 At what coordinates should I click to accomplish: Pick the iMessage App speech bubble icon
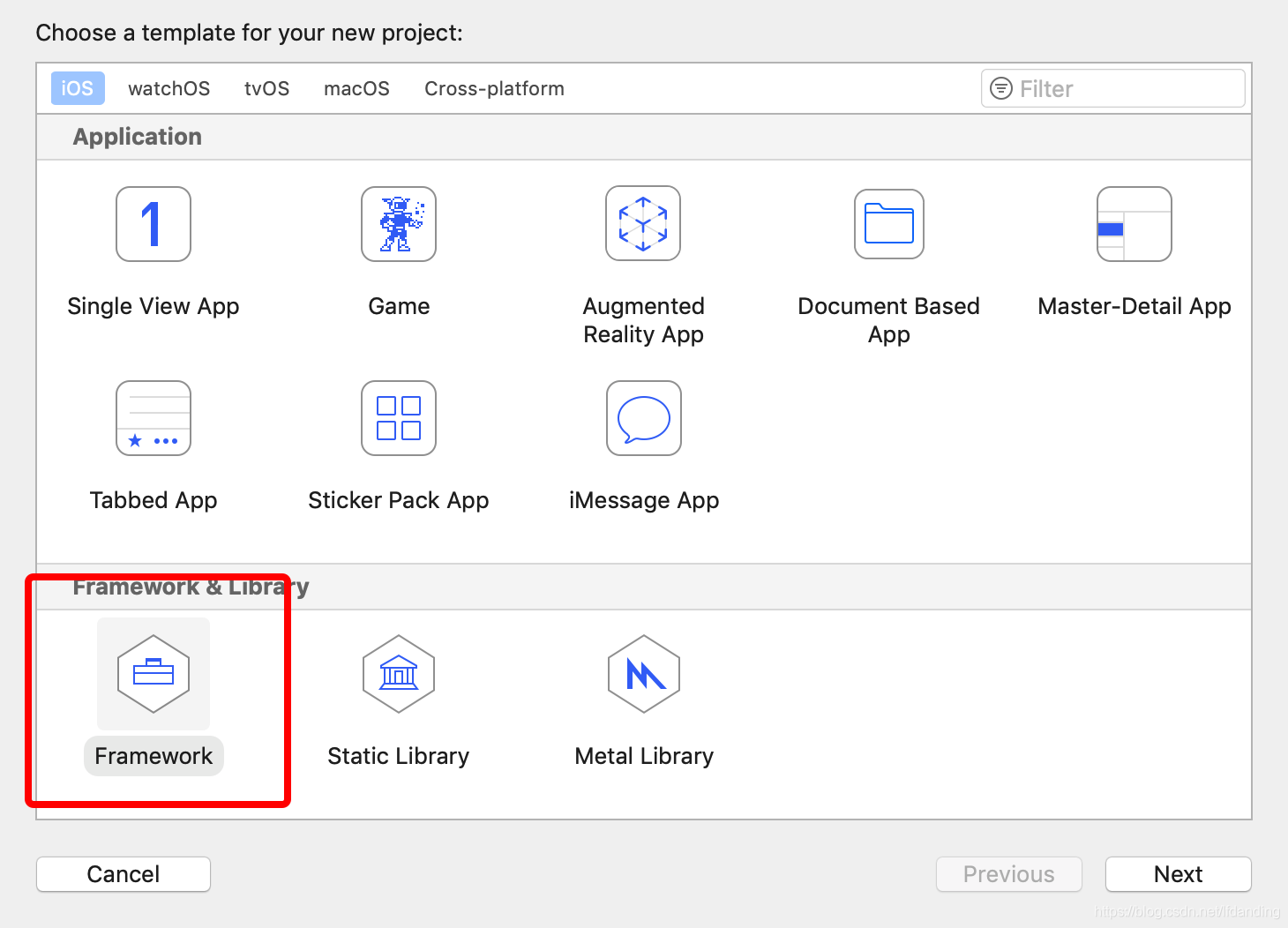point(644,418)
